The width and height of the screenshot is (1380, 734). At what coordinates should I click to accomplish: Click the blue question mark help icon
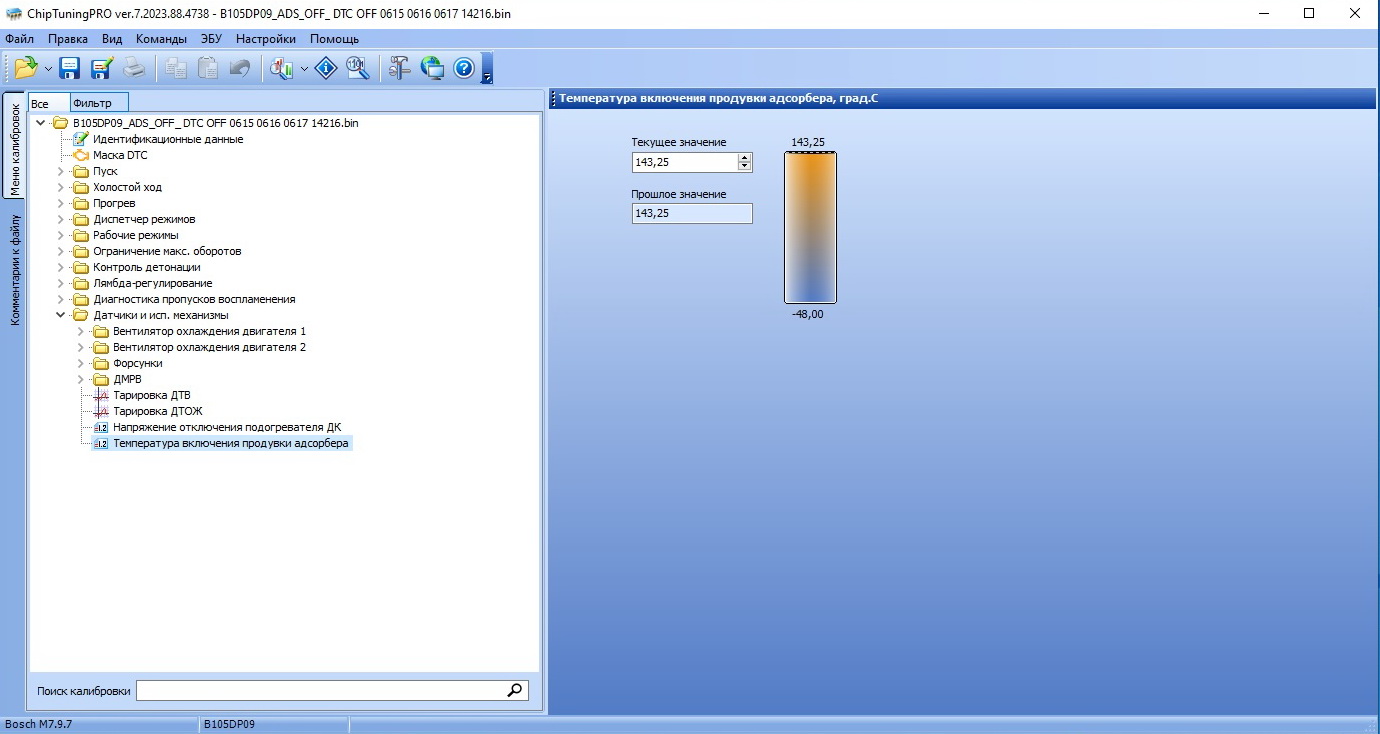(x=463, y=68)
